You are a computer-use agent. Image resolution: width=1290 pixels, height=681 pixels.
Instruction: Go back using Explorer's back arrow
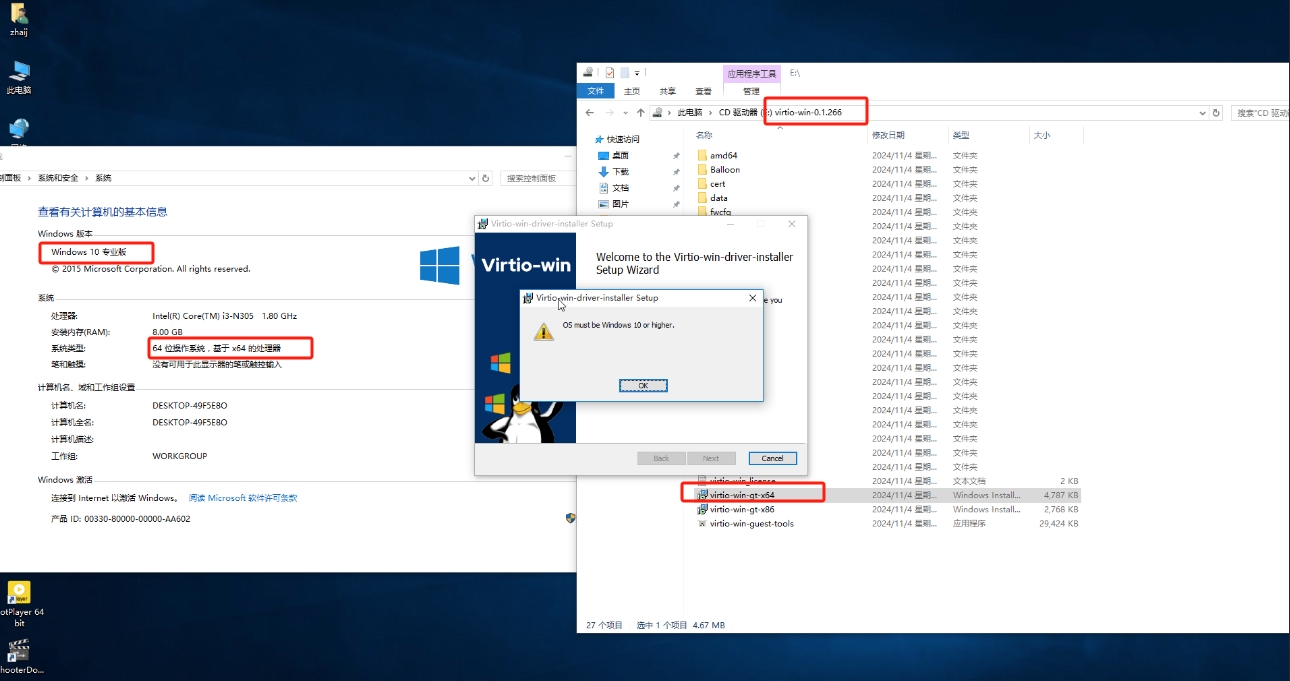click(590, 113)
